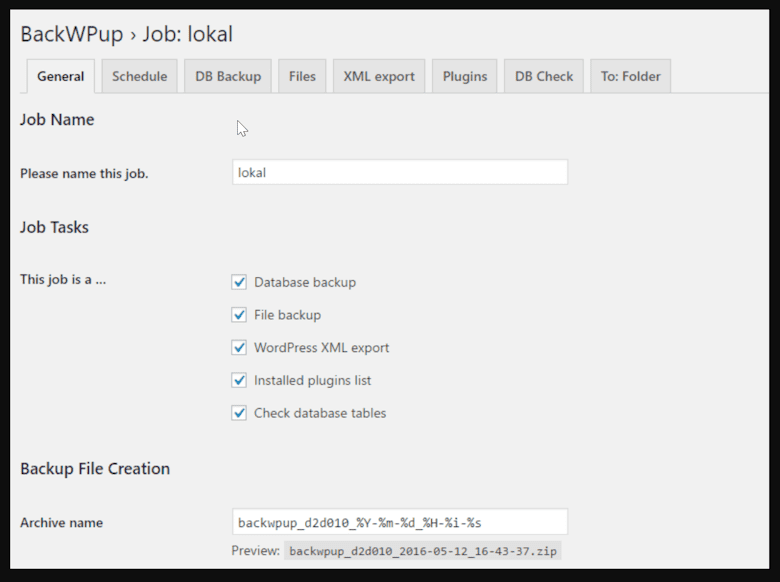Uncheck Check database tables checkbox
This screenshot has width=780, height=582.
pos(239,413)
